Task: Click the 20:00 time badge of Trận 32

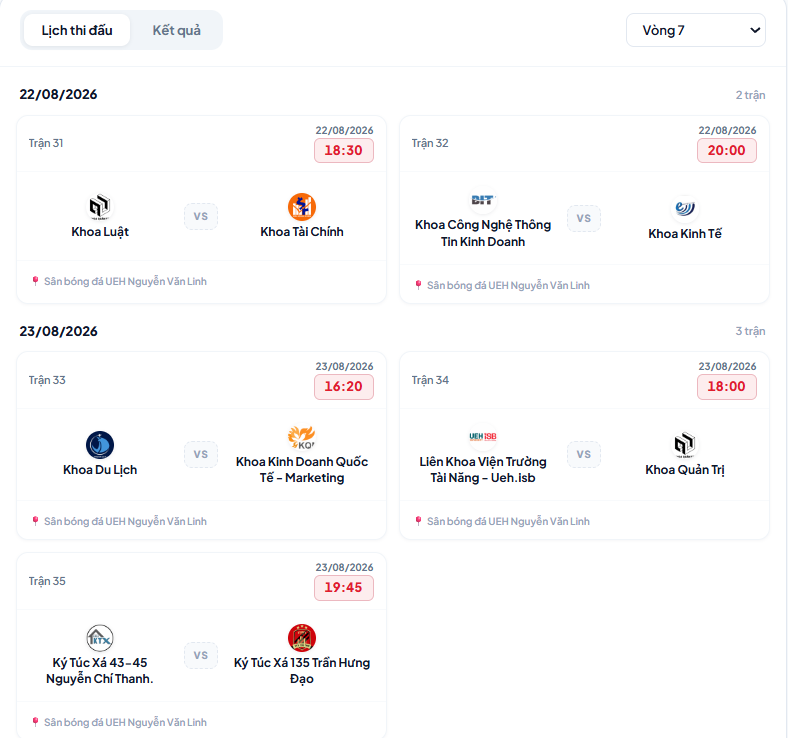Action: [x=727, y=150]
